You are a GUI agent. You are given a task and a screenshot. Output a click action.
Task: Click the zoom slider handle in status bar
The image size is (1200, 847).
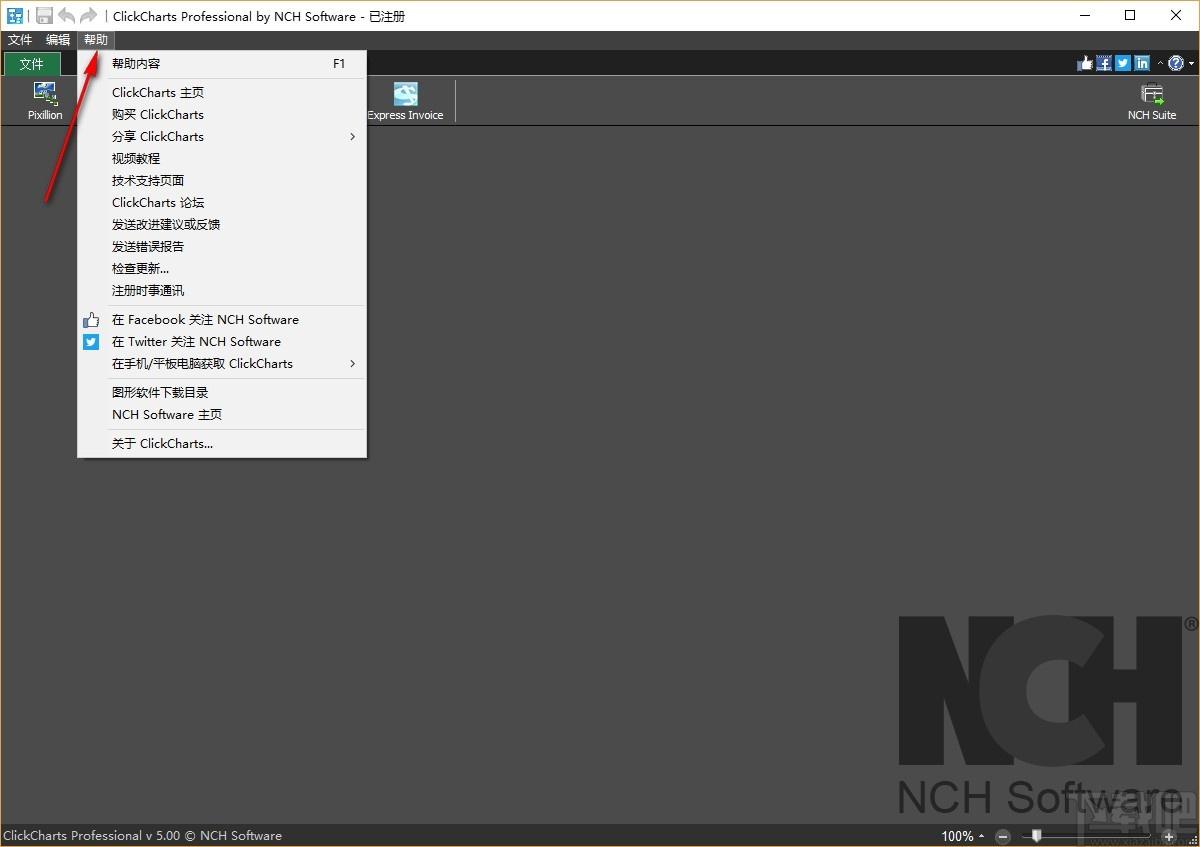tap(1036, 836)
